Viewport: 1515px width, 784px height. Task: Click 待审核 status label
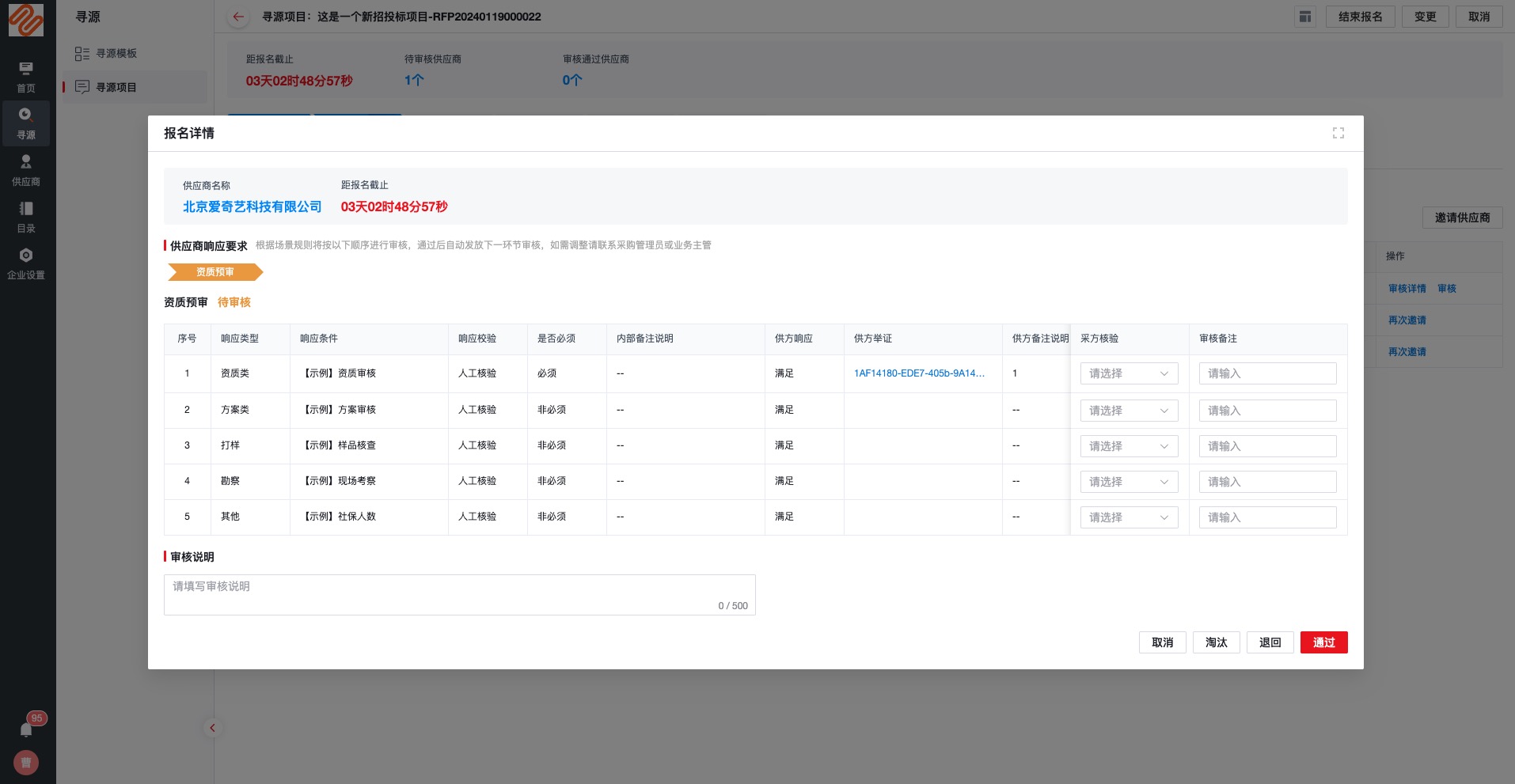(234, 302)
